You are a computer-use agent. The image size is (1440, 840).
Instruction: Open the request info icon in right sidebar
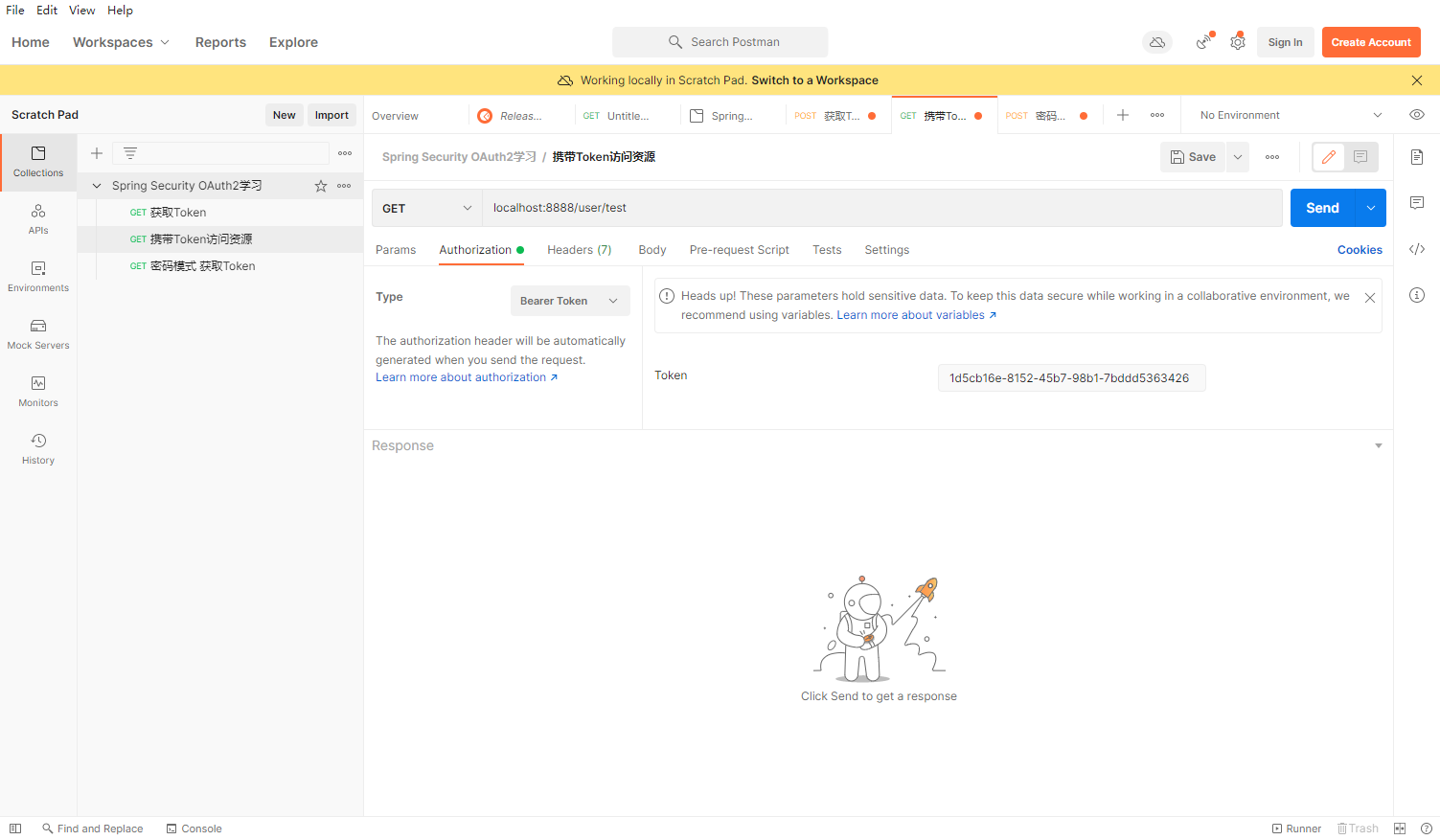1417,295
